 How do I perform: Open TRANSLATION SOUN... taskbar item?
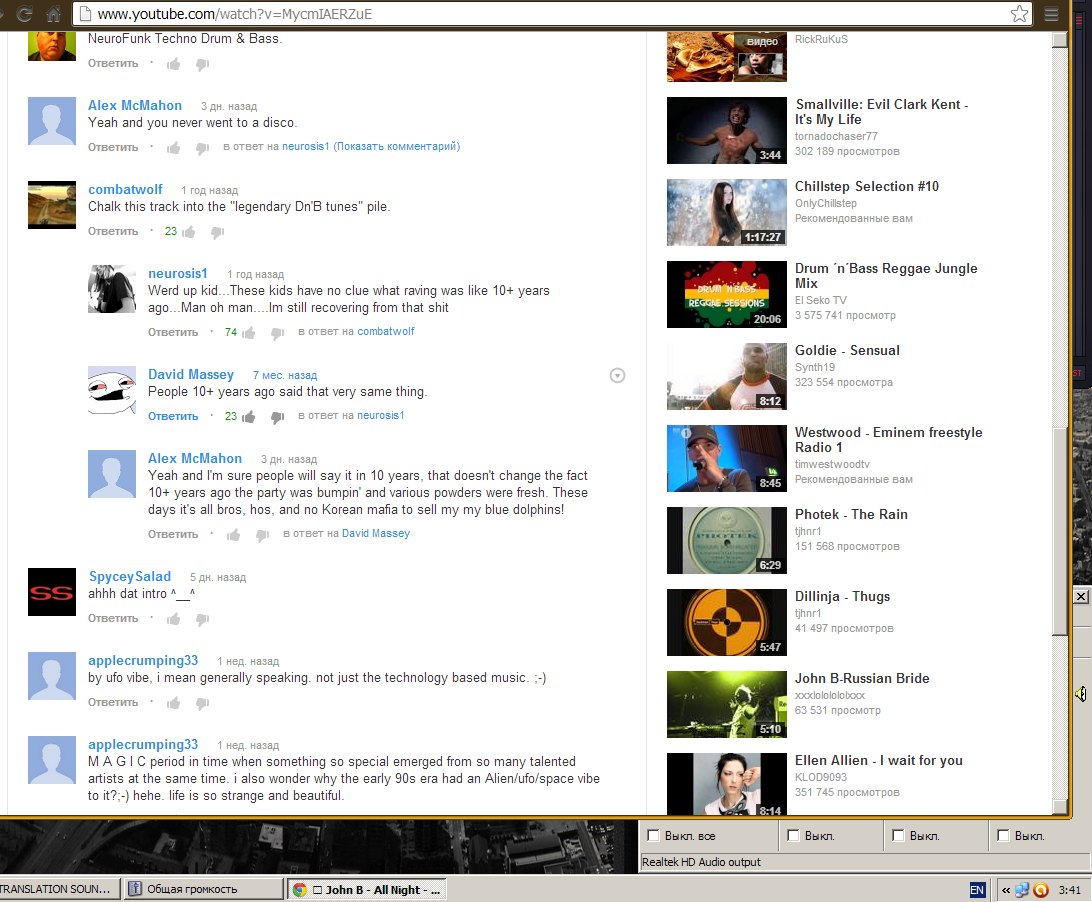(x=58, y=889)
